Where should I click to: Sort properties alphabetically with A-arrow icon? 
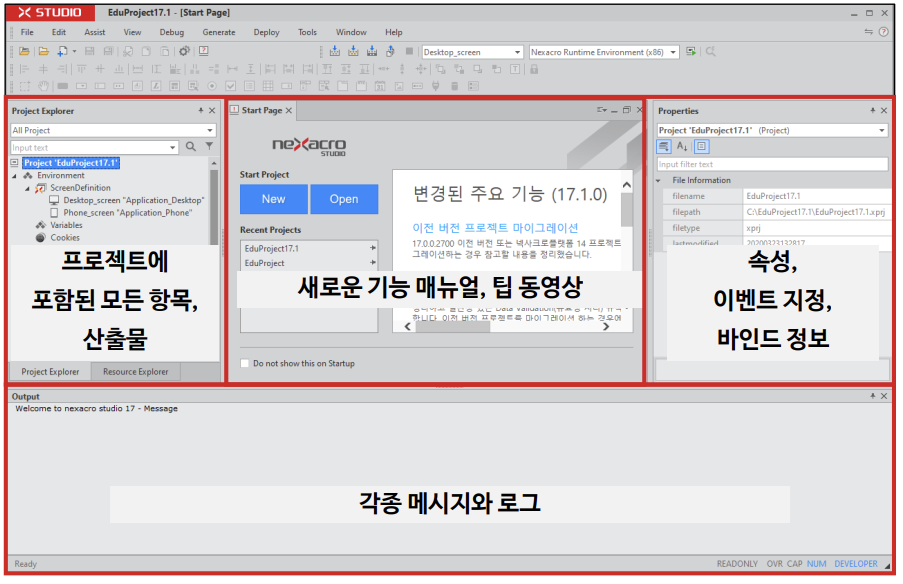682,146
